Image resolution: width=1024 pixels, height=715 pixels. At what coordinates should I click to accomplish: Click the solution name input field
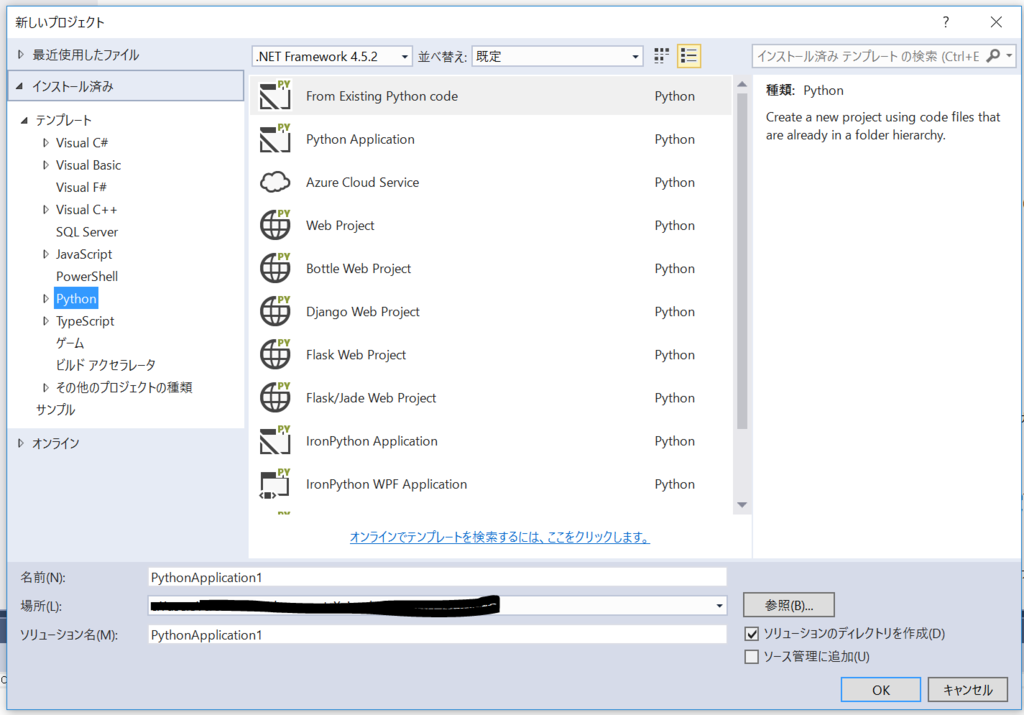[437, 635]
